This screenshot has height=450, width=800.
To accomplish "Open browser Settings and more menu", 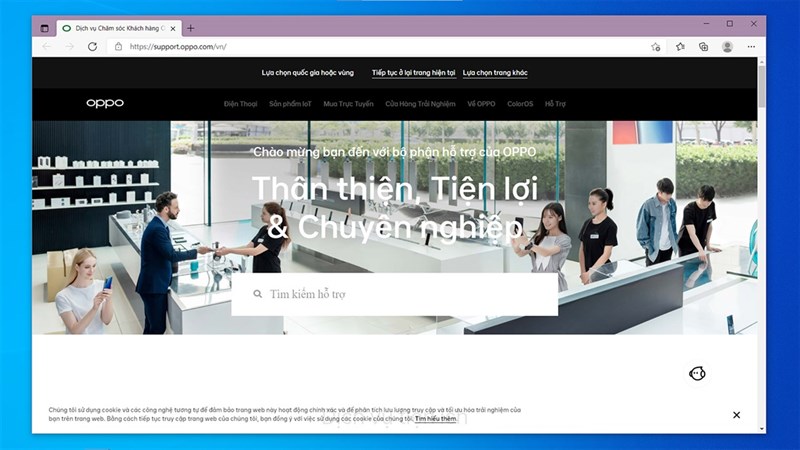I will pyautogui.click(x=751, y=47).
